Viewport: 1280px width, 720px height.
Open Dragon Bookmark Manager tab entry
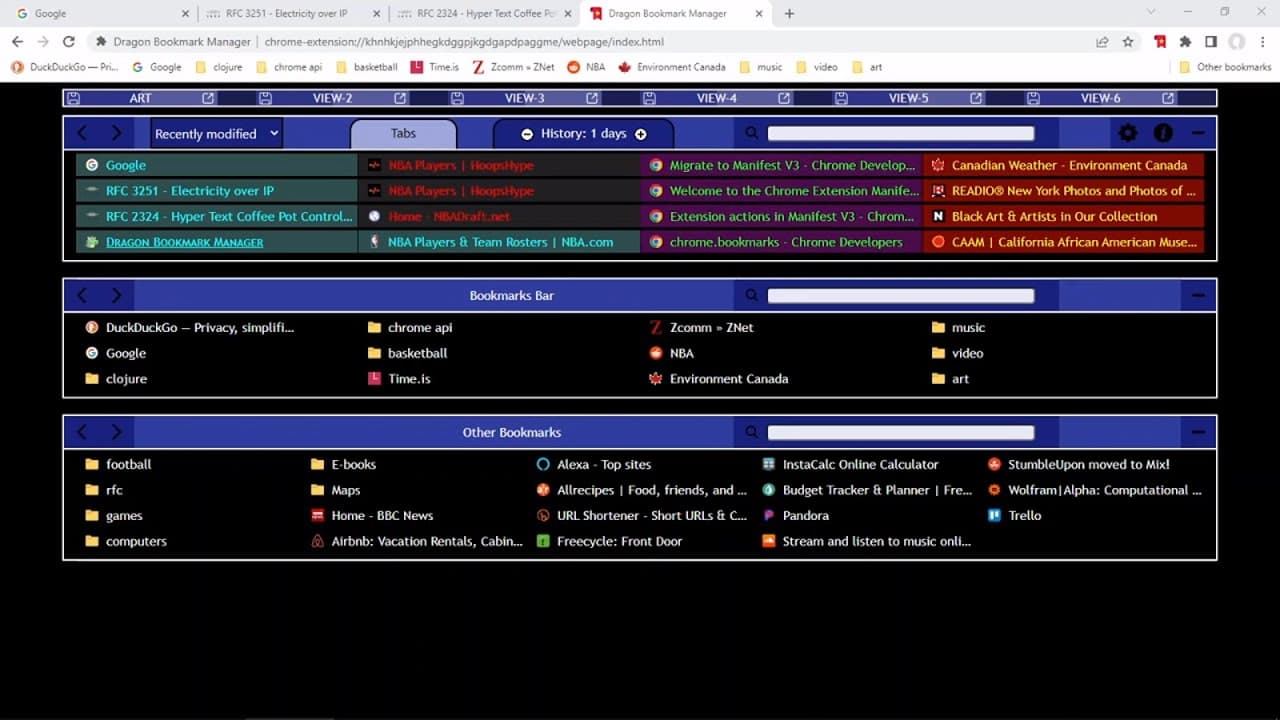coord(217,242)
